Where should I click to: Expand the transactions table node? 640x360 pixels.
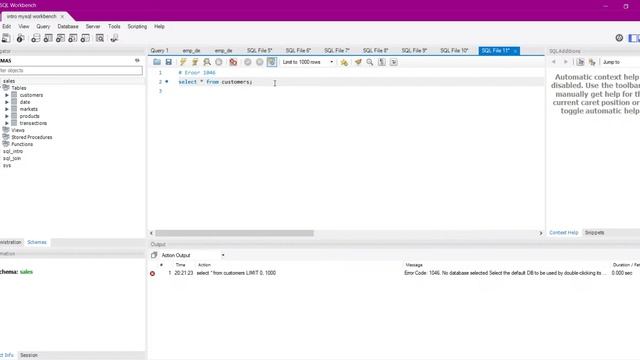click(7, 123)
